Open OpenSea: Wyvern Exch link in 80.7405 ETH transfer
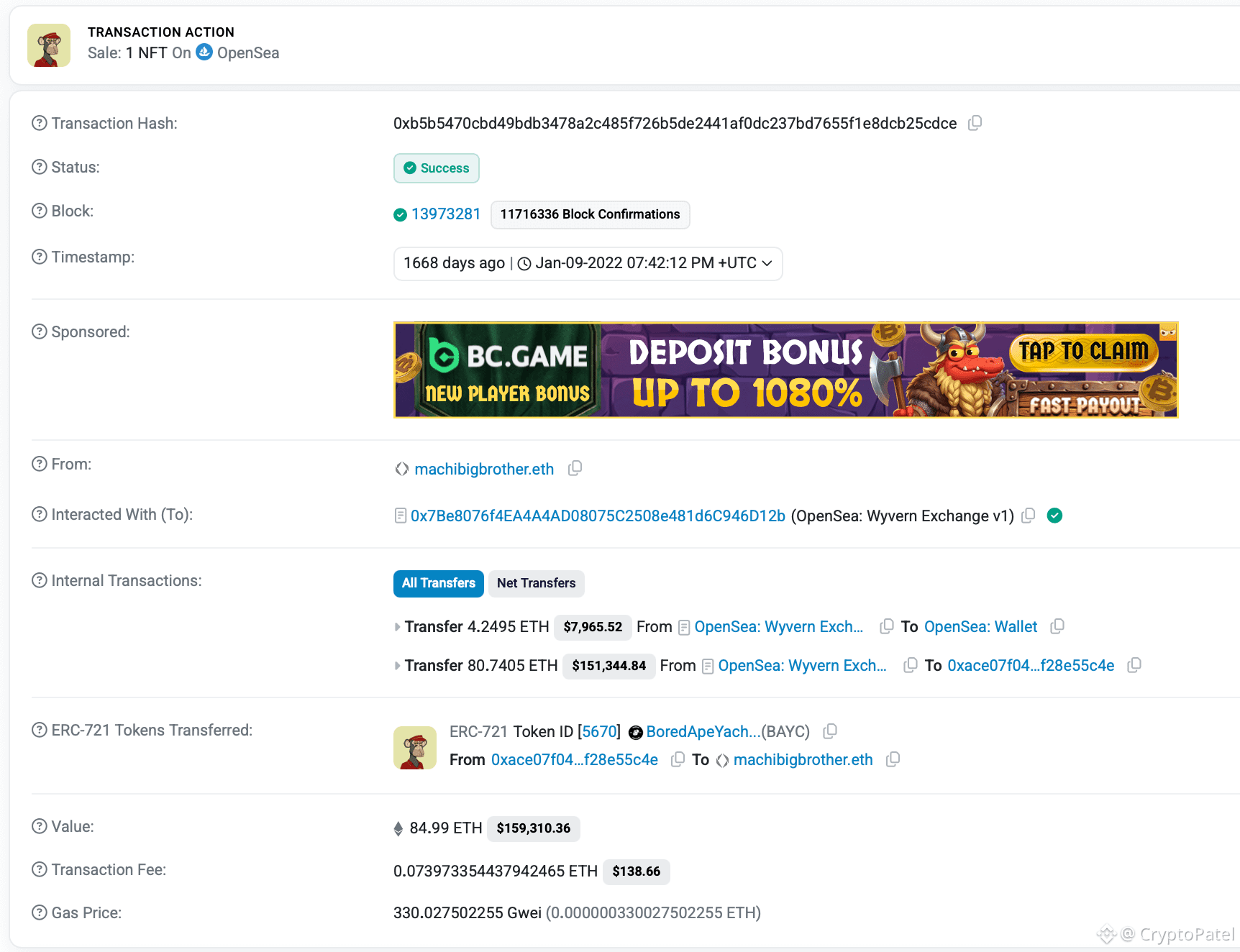 pyautogui.click(x=802, y=665)
